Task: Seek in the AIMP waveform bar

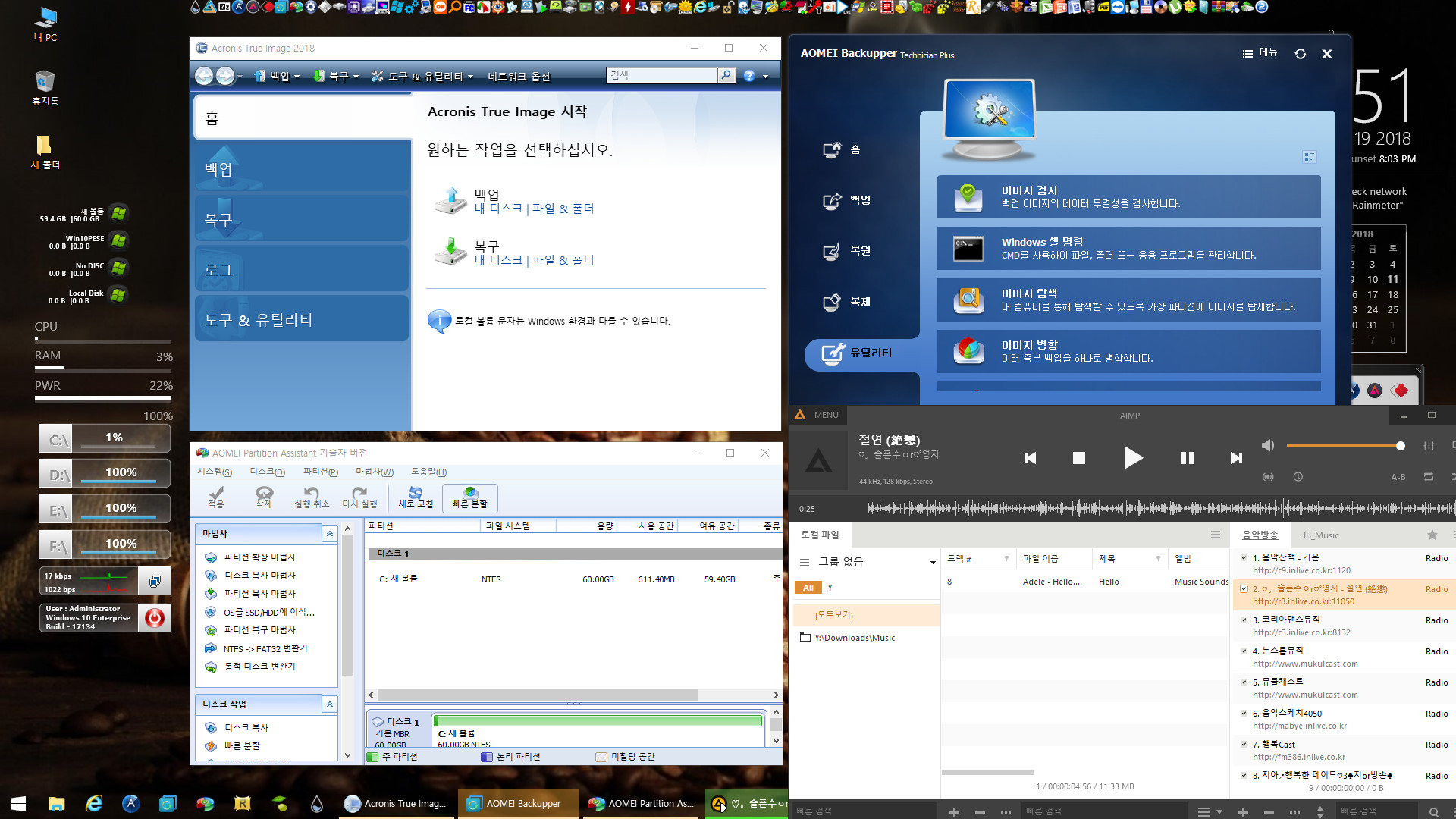Action: [1160, 508]
